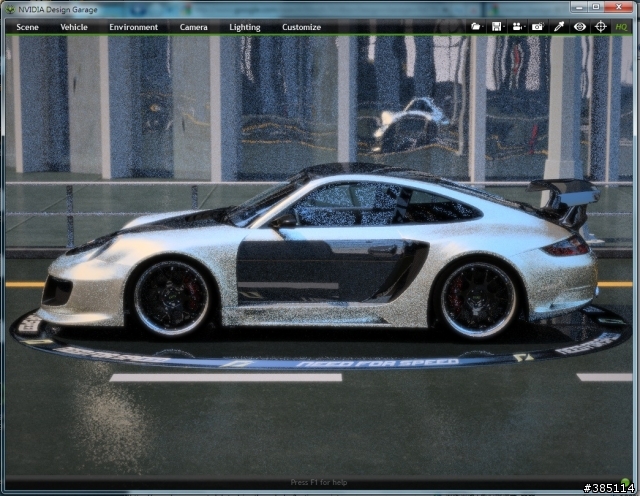
Task: Click the crosshair target icon
Action: click(600, 27)
